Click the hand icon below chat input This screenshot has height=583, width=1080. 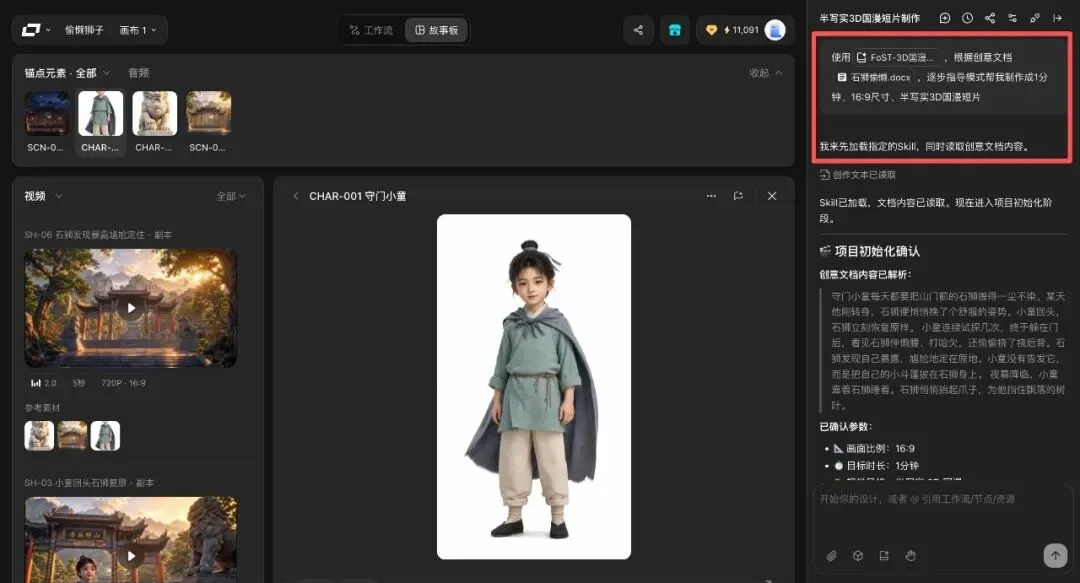(x=911, y=555)
